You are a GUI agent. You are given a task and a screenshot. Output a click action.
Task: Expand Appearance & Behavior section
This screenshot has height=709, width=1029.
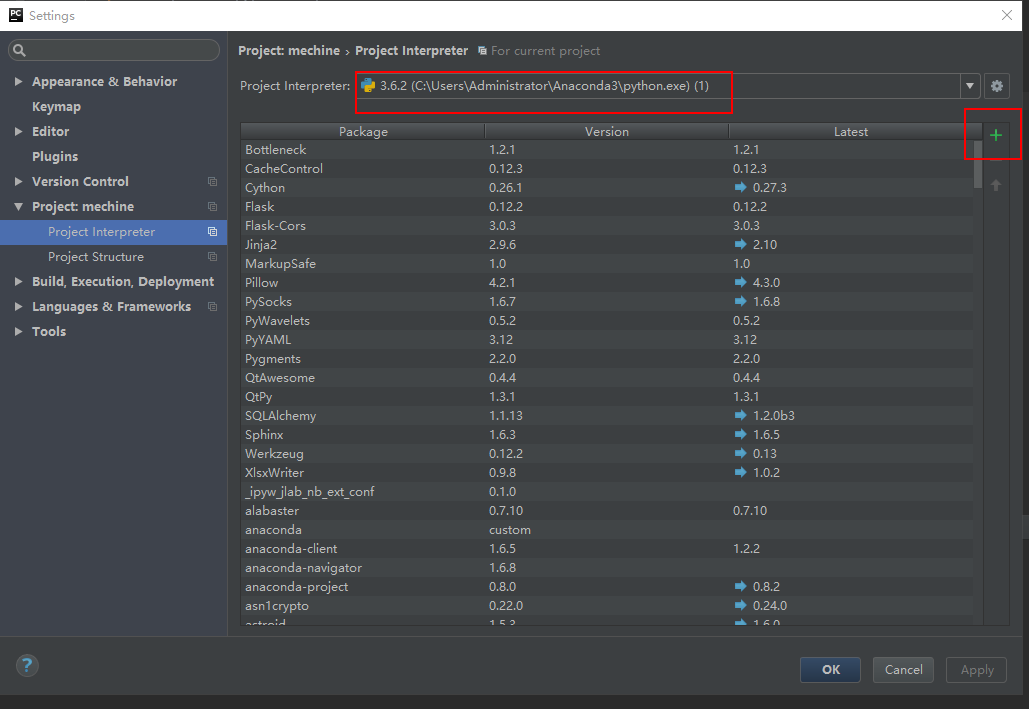18,81
